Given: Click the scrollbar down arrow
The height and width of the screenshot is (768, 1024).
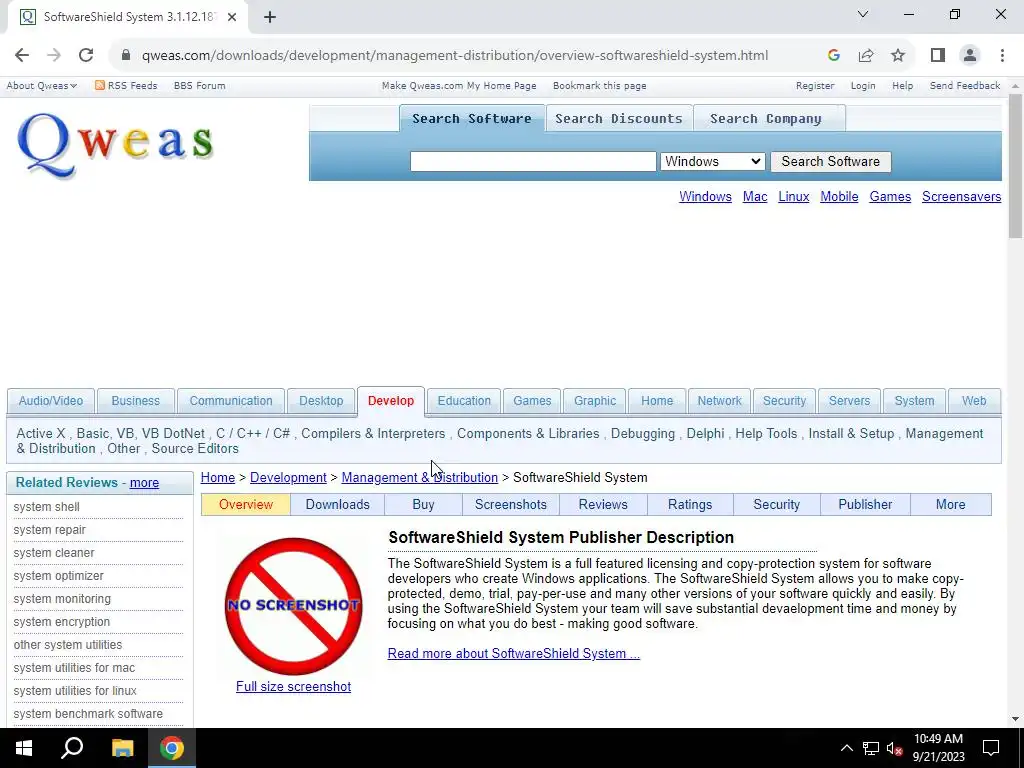Looking at the screenshot, I should tap(1015, 719).
